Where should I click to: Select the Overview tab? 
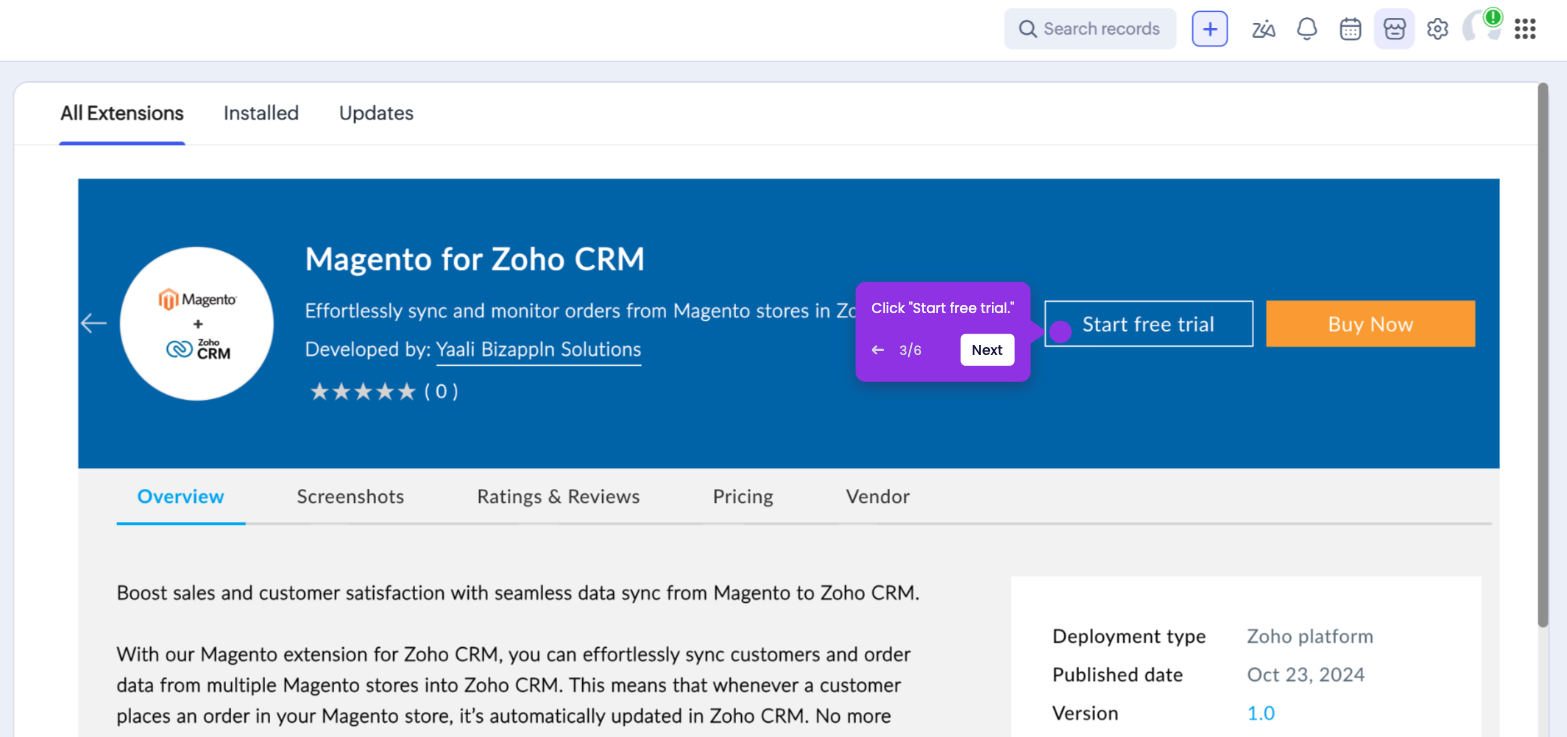pyautogui.click(x=181, y=496)
